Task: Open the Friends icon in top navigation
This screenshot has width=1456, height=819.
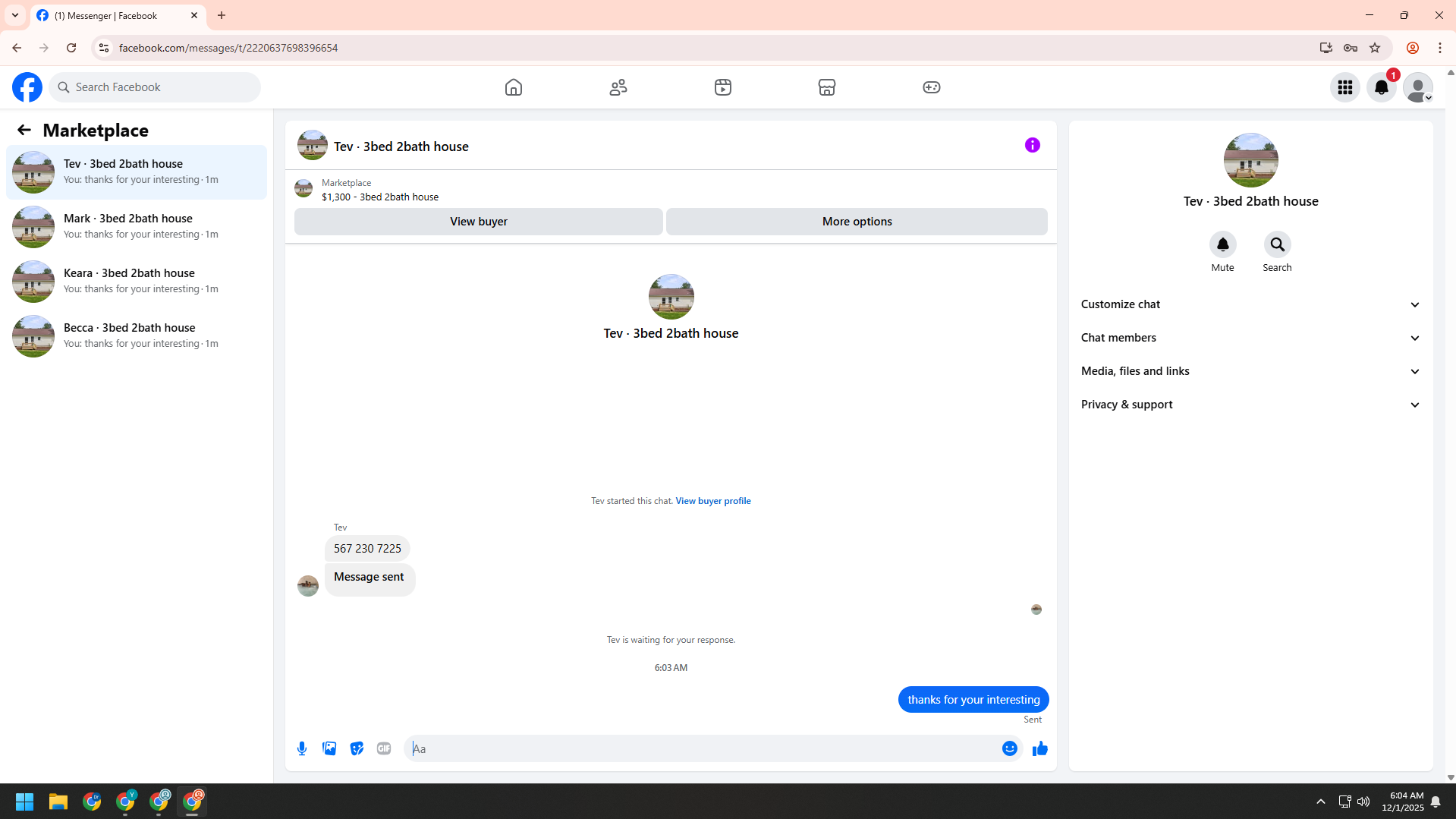Action: coord(618,87)
